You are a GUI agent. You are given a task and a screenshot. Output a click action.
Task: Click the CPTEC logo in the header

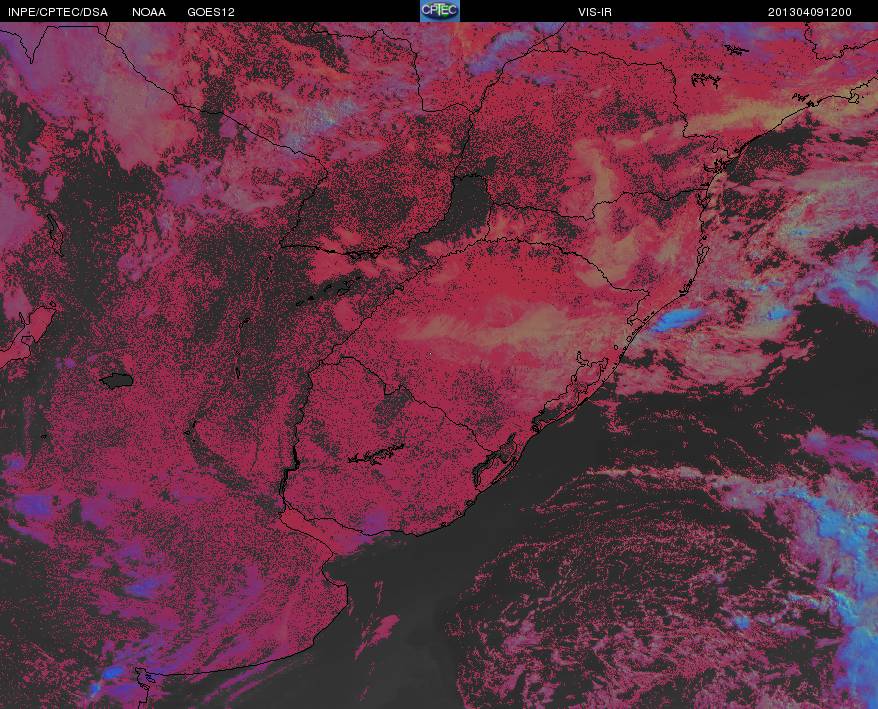[440, 11]
